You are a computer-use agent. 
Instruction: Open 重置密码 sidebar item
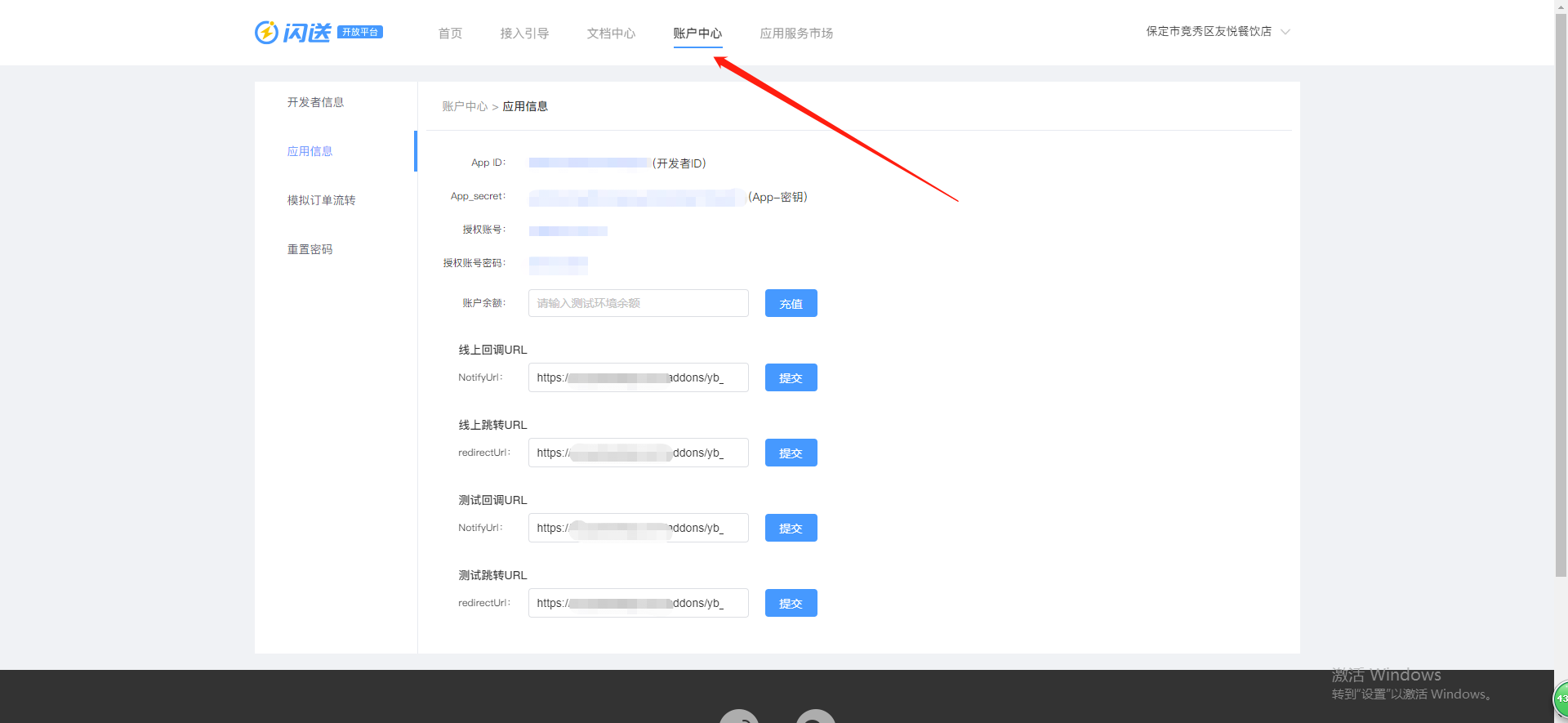click(310, 249)
